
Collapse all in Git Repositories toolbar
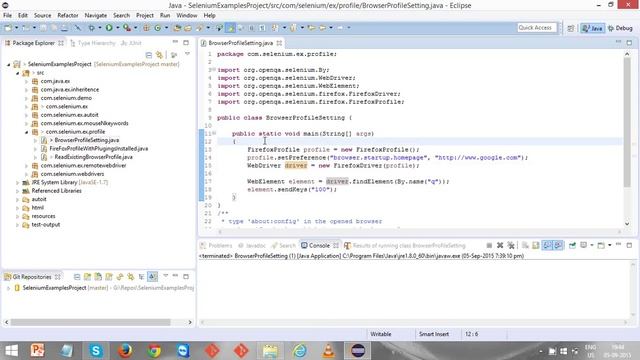77,277
